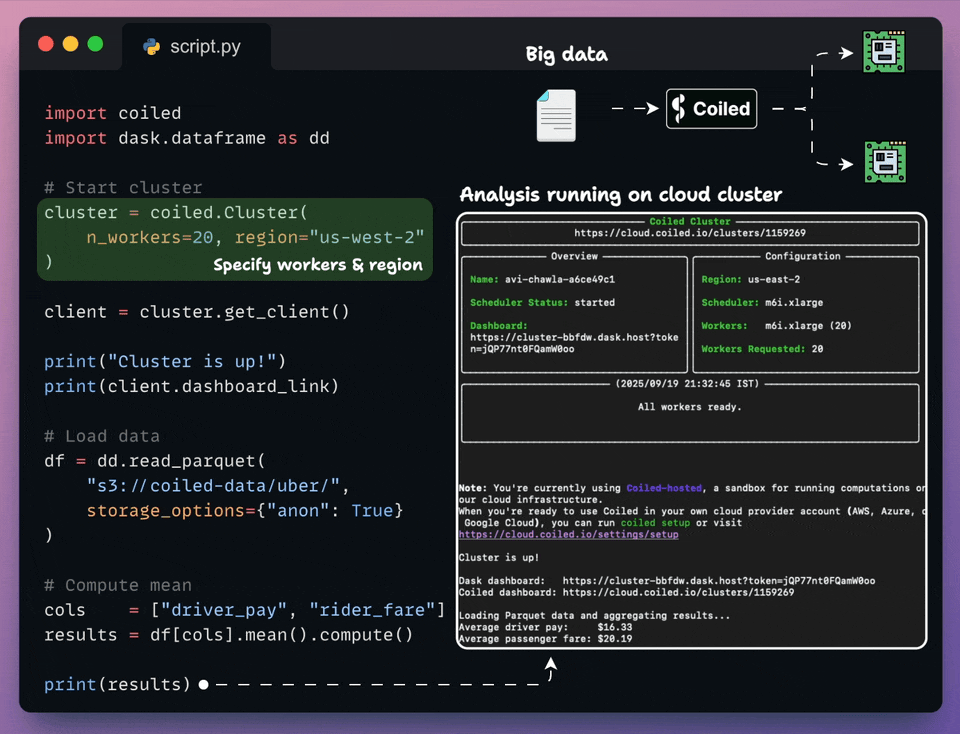The height and width of the screenshot is (734, 960).
Task: Click 'cluster = coiled.Cluster(' code line
Action: point(176,212)
